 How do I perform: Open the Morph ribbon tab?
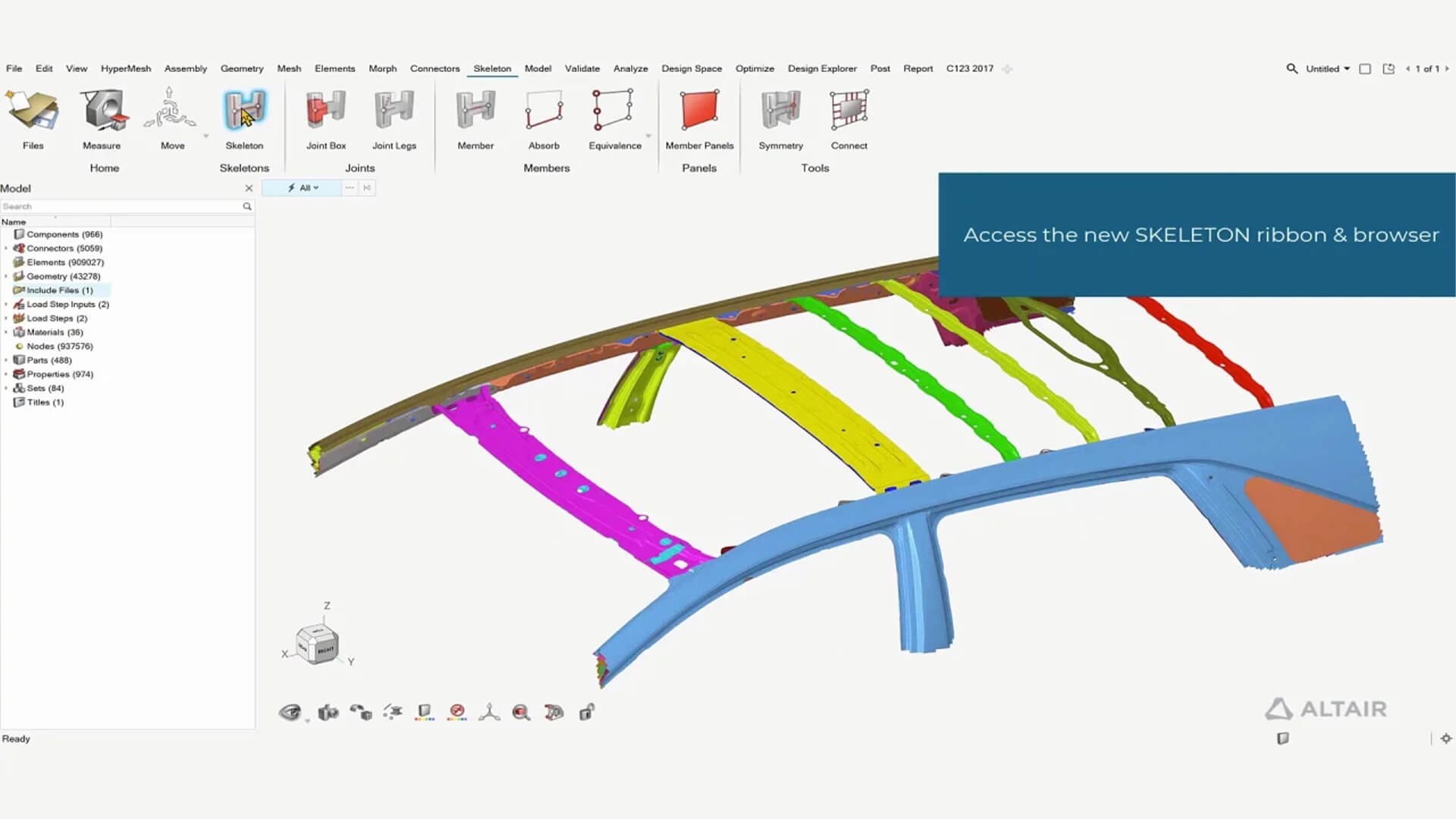click(x=382, y=68)
